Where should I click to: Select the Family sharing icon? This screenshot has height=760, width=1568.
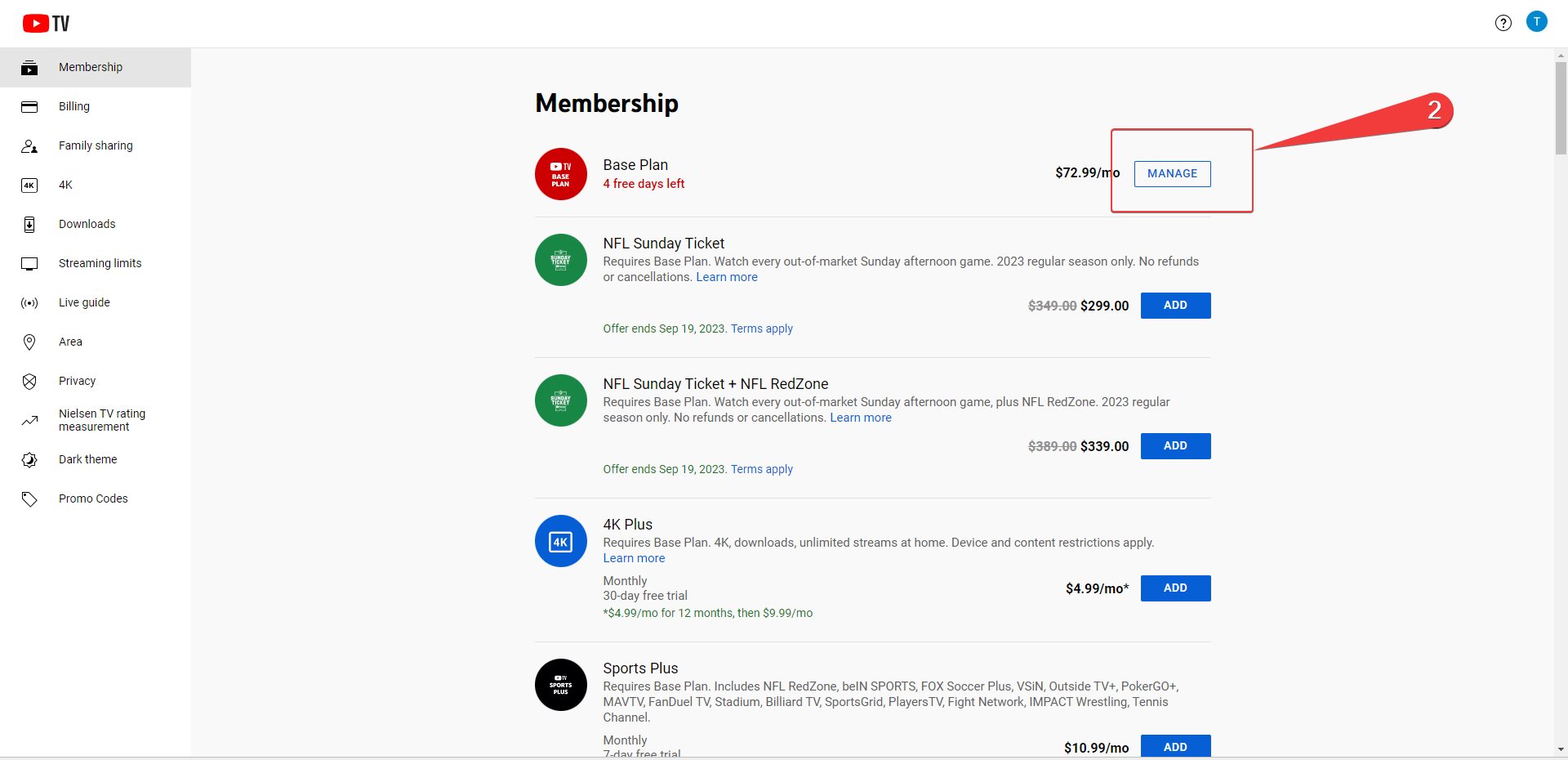pos(29,146)
